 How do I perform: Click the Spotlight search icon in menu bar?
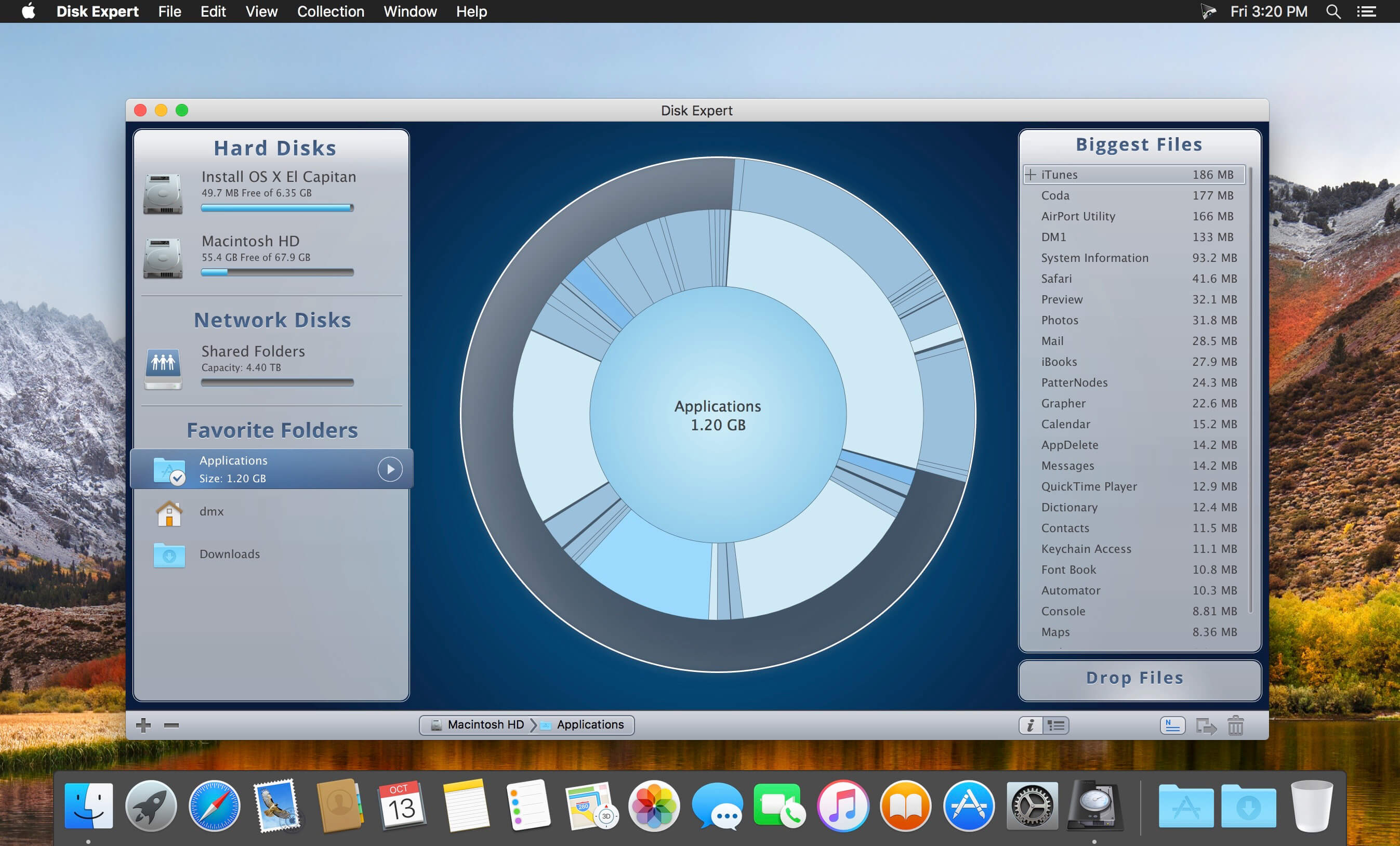point(1334,11)
